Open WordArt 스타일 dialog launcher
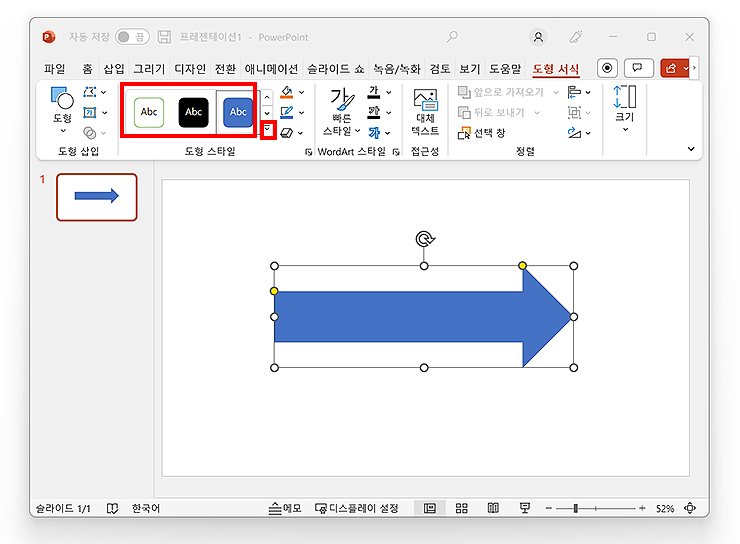 coord(396,151)
